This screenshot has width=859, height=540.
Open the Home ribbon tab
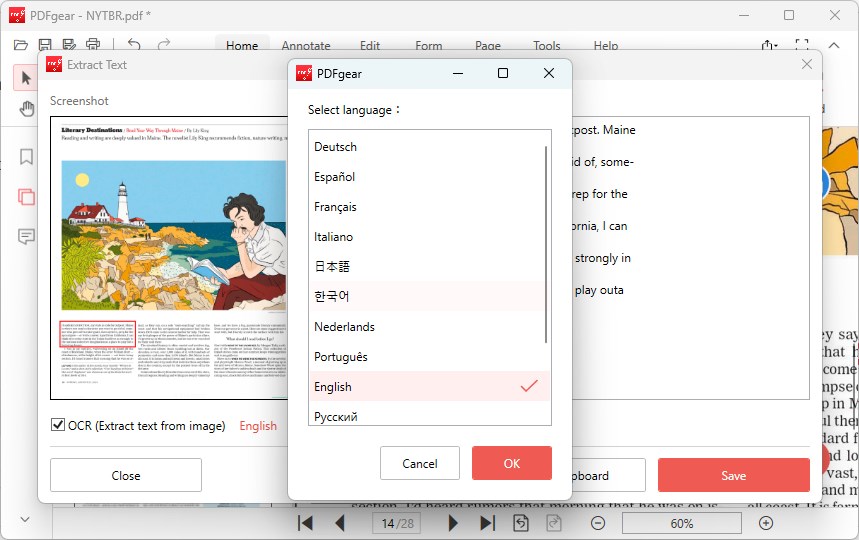pos(242,45)
